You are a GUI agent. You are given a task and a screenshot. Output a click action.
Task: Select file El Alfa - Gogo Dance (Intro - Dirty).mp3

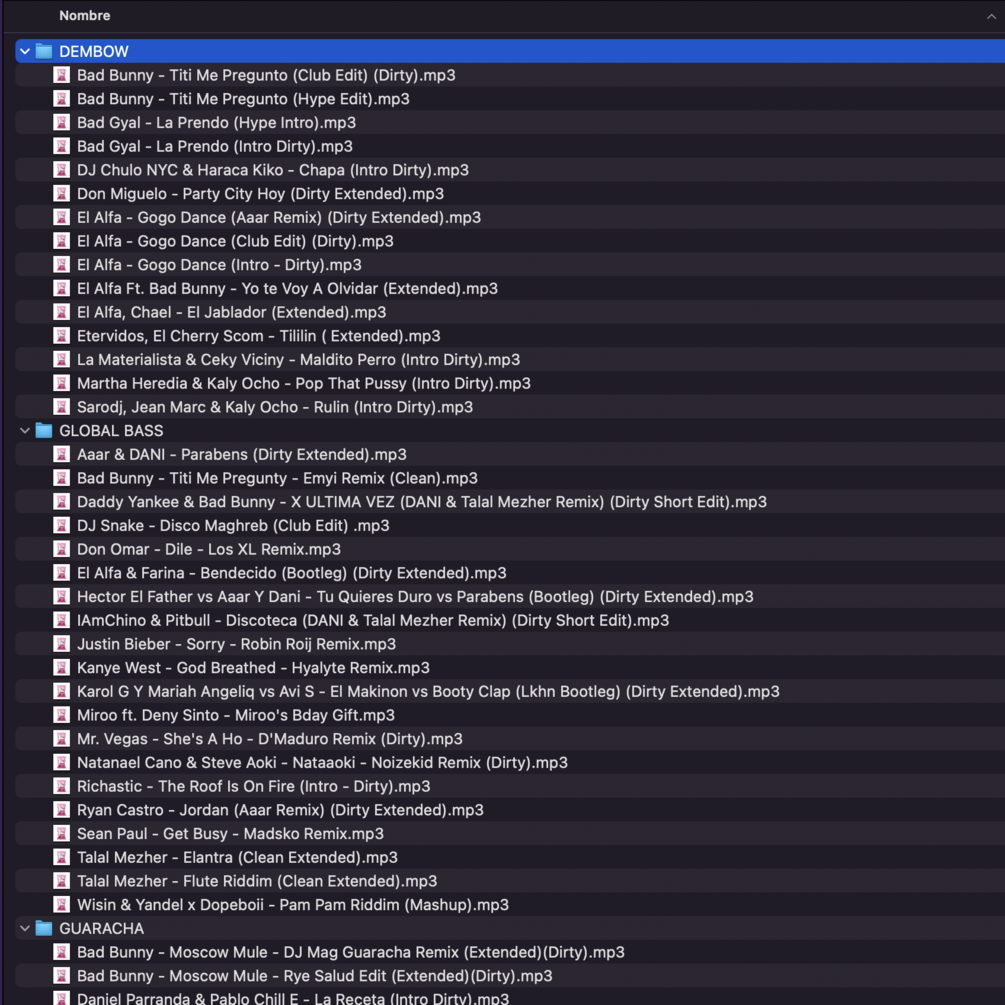tap(219, 265)
